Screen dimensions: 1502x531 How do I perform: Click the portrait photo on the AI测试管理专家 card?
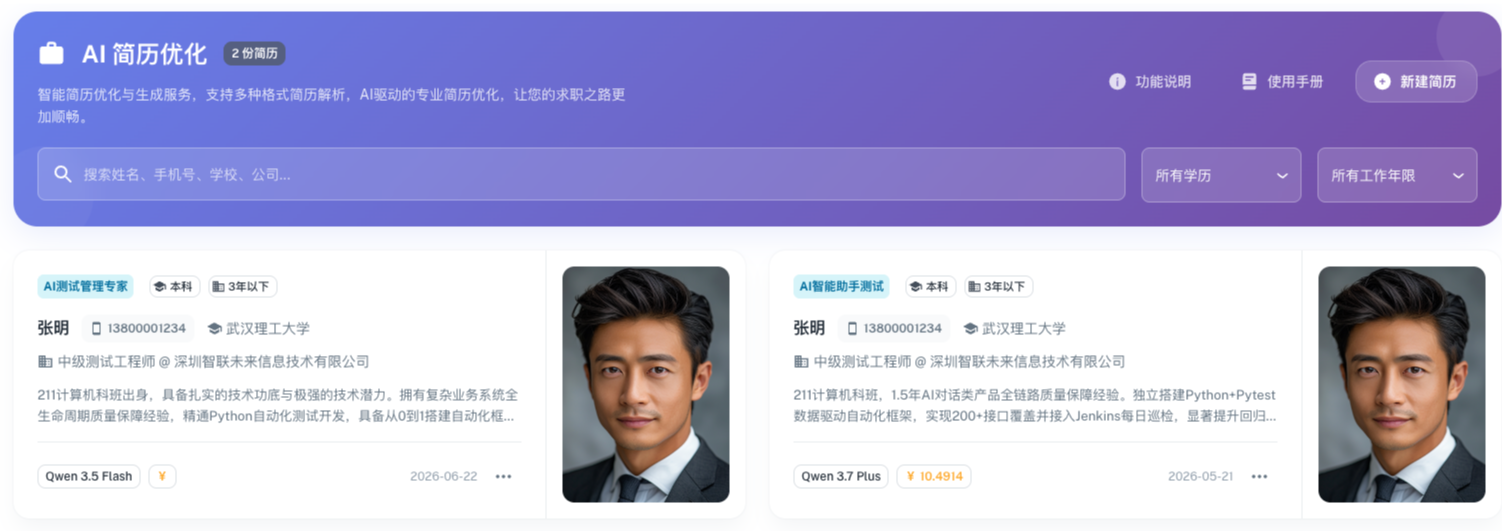click(646, 384)
